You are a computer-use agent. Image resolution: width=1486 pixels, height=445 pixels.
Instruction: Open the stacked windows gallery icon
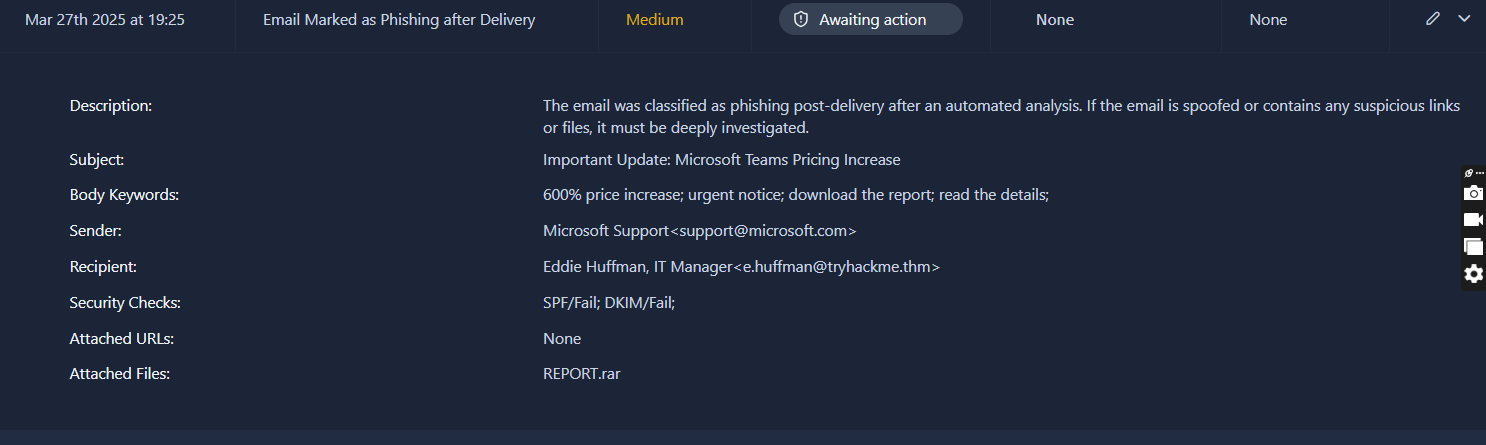click(x=1473, y=246)
